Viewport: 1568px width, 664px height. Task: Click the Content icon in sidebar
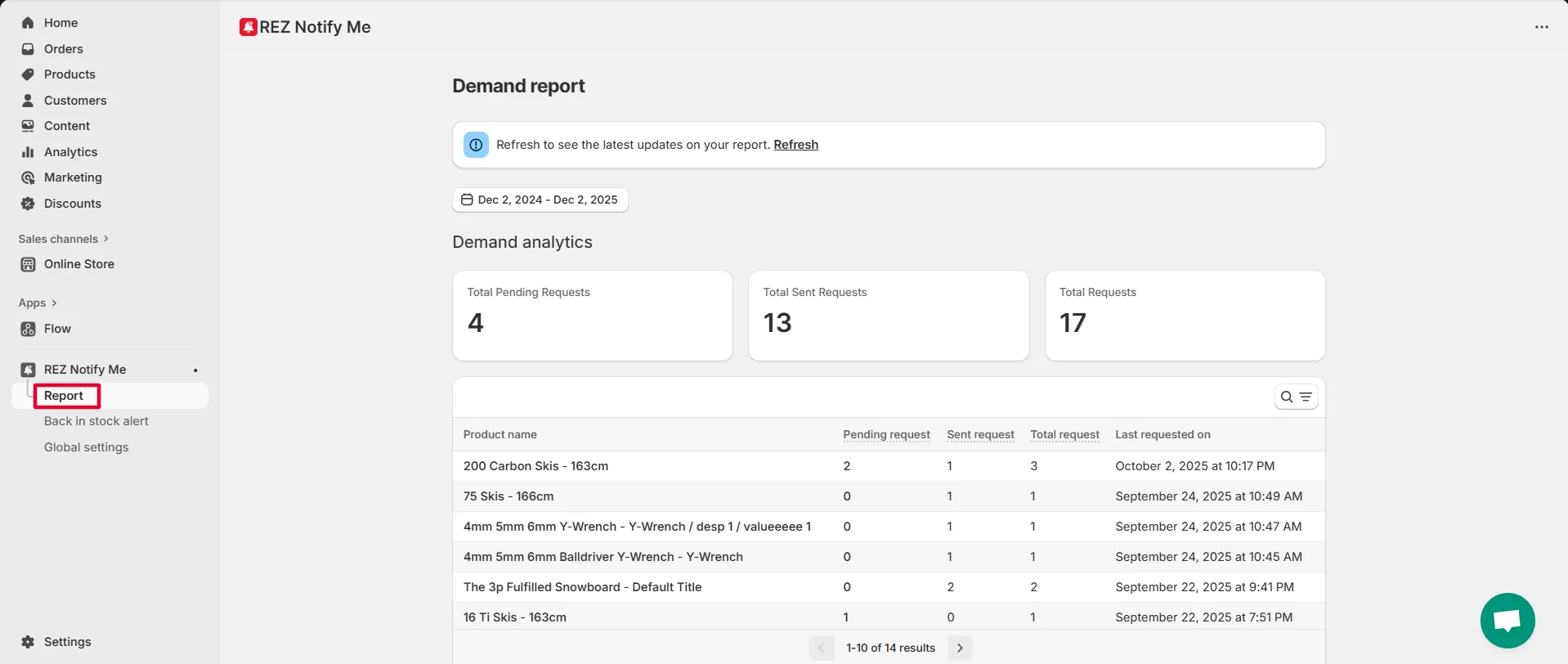pos(28,126)
